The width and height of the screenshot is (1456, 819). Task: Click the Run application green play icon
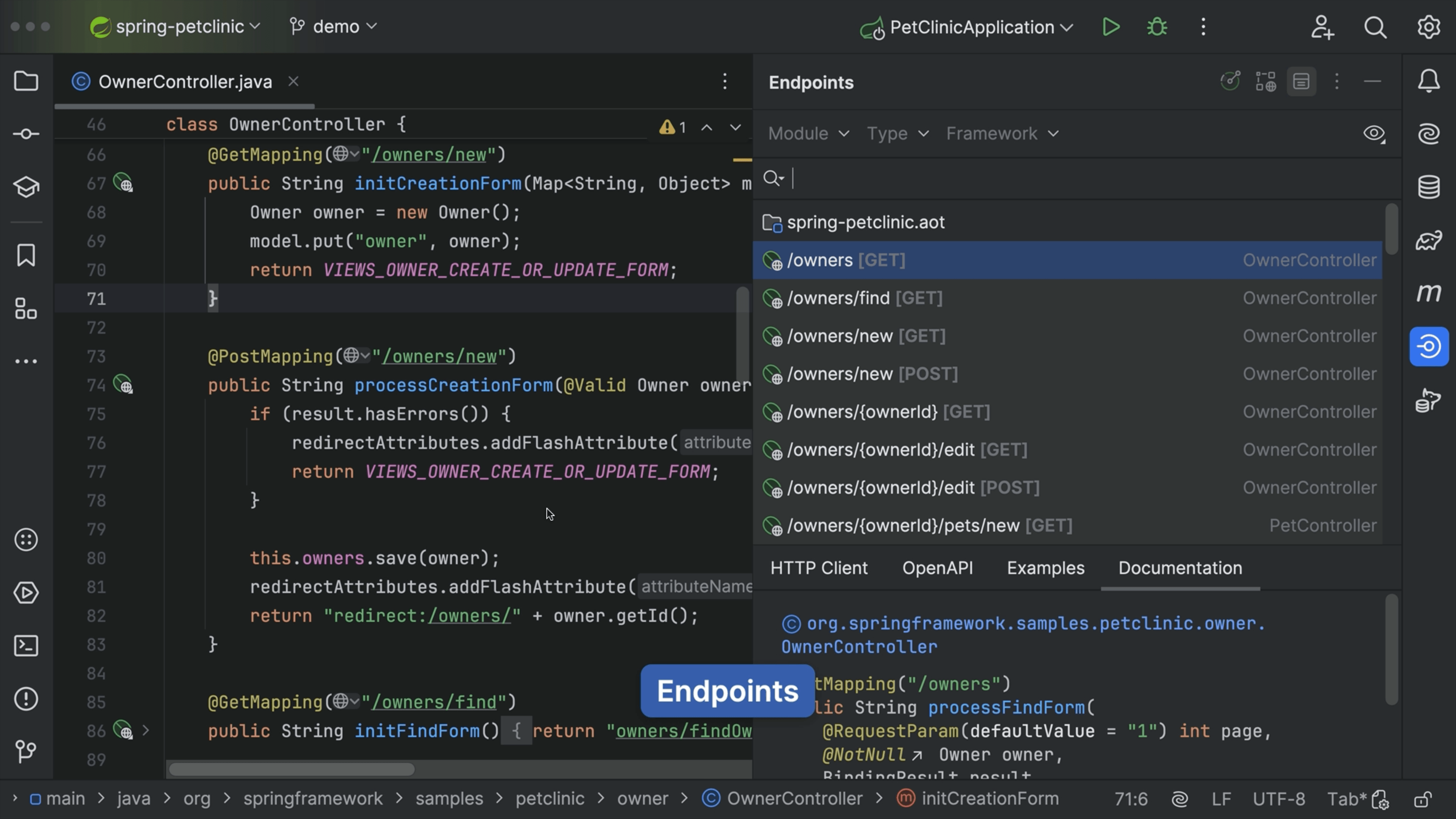click(x=1112, y=27)
